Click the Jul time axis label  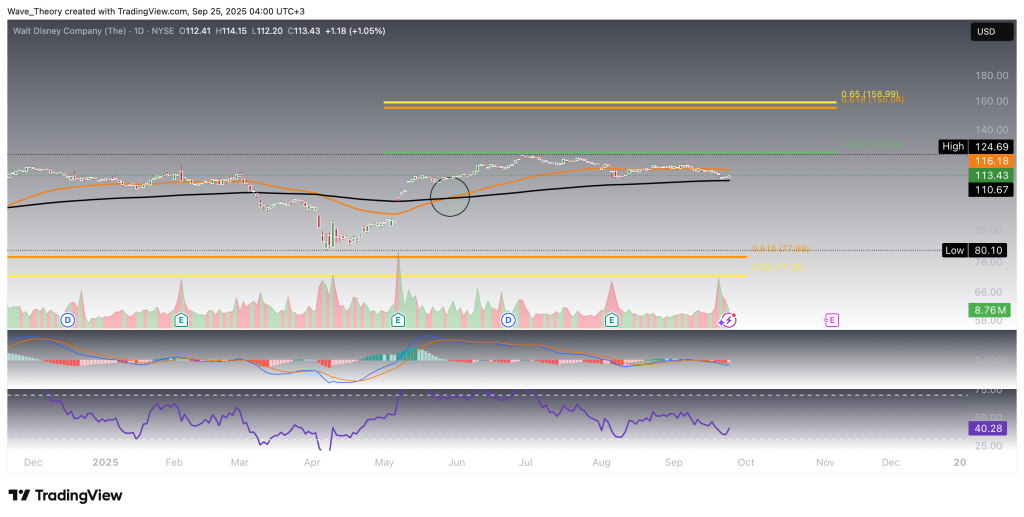pyautogui.click(x=525, y=462)
